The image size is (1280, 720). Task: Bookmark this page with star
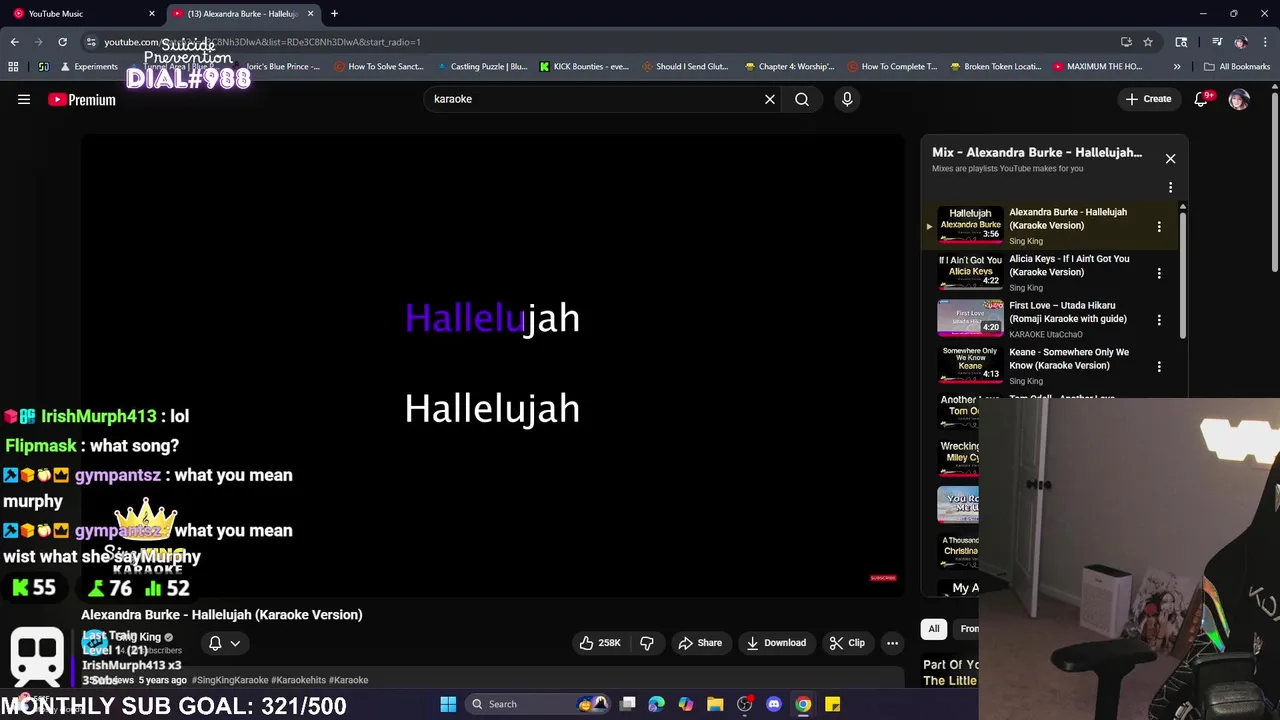pyautogui.click(x=1148, y=42)
